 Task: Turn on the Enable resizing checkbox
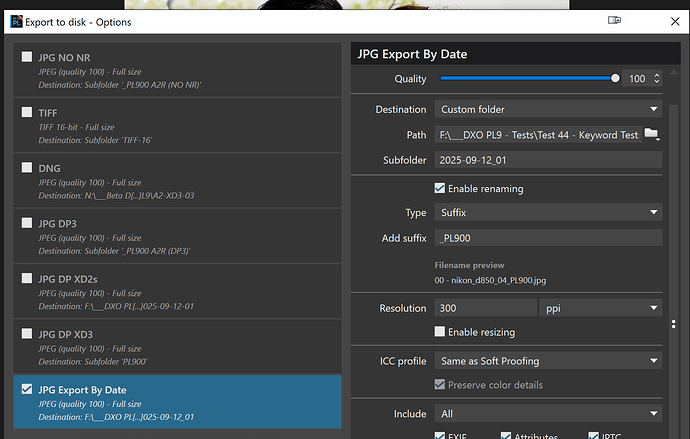440,331
